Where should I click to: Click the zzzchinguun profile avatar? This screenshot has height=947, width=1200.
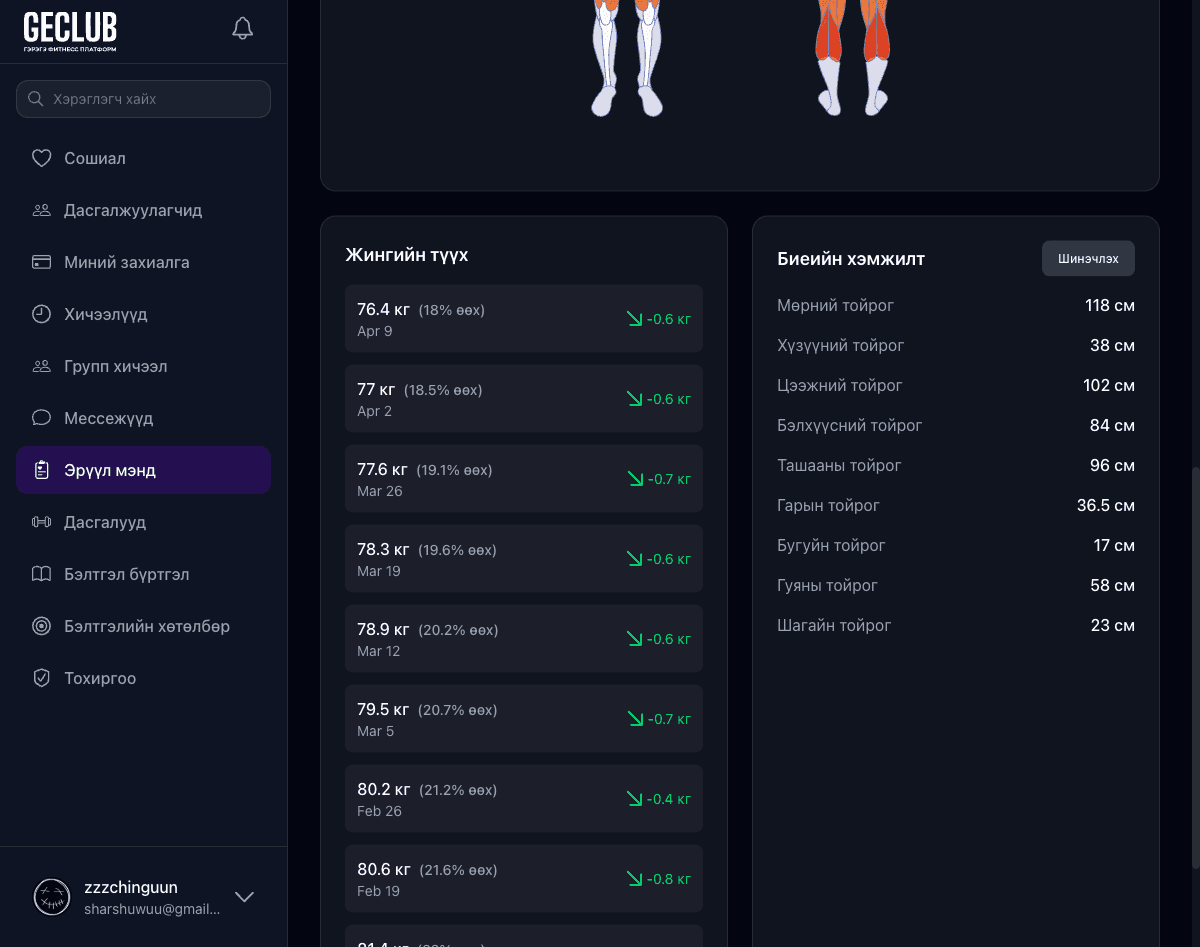(52, 897)
